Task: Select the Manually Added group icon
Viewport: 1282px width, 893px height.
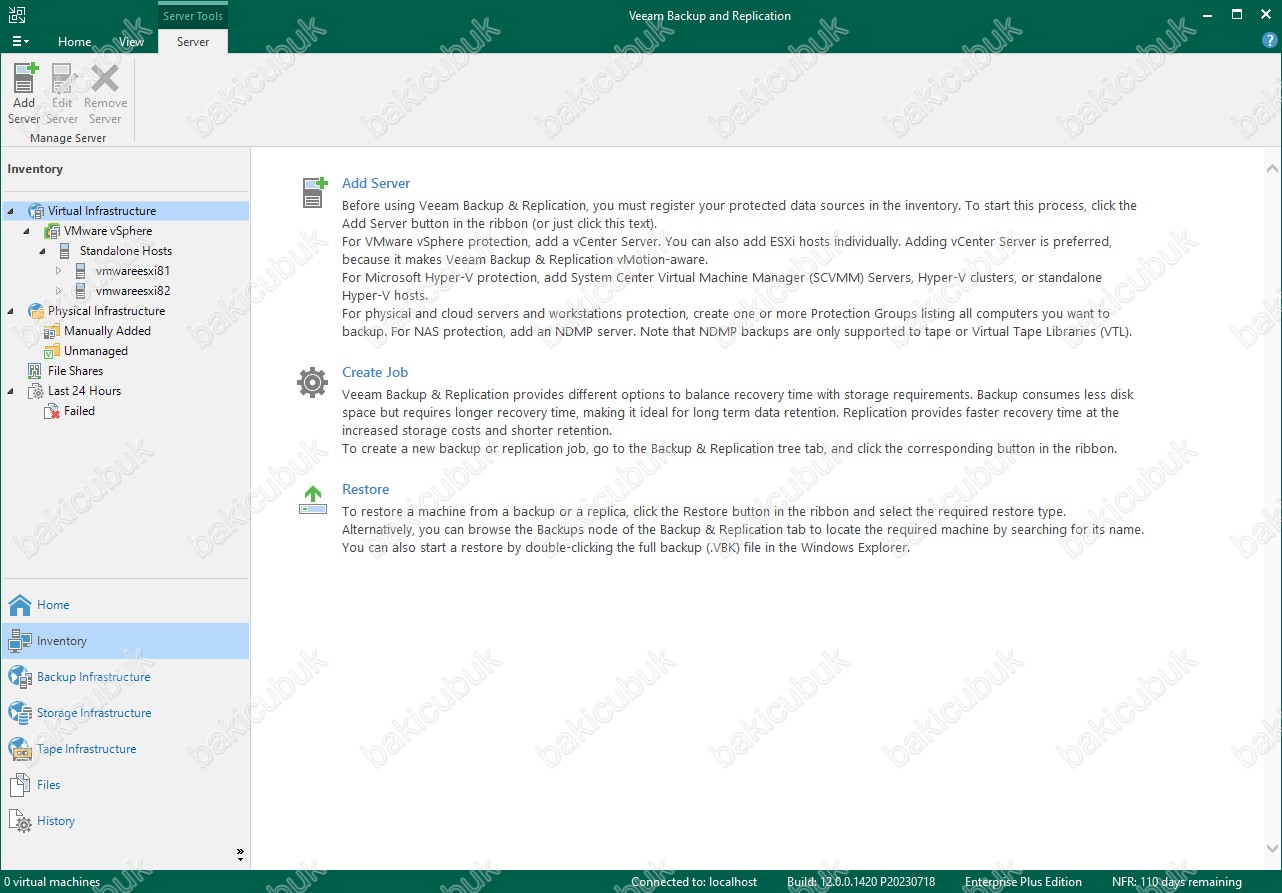Action: tap(52, 331)
